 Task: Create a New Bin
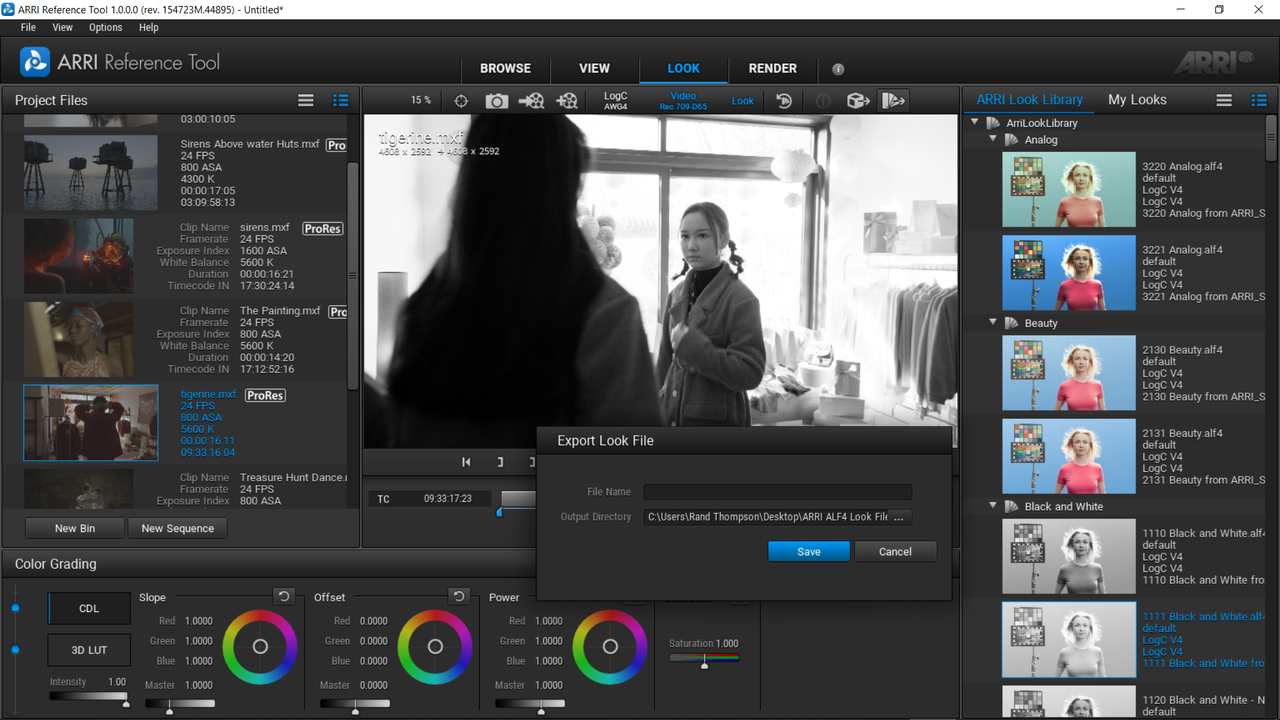click(x=75, y=528)
